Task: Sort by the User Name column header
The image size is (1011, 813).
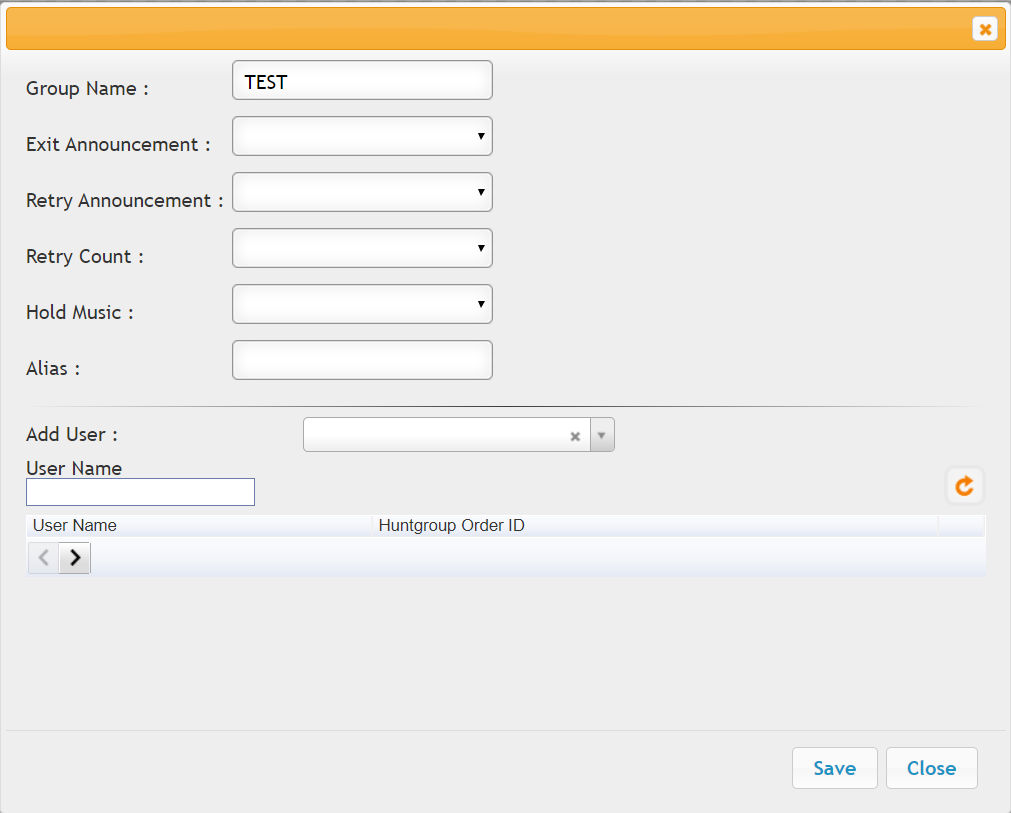Action: [x=199, y=525]
